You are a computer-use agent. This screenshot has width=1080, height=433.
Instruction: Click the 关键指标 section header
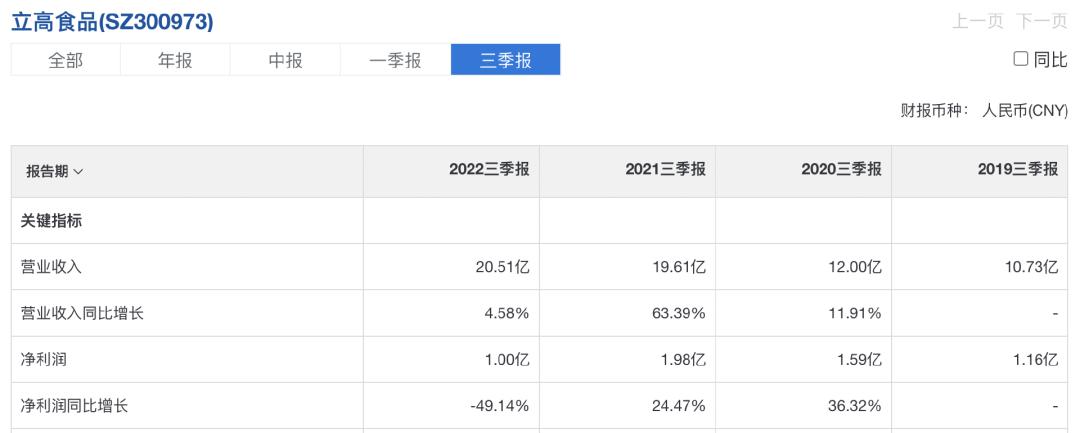coord(51,221)
